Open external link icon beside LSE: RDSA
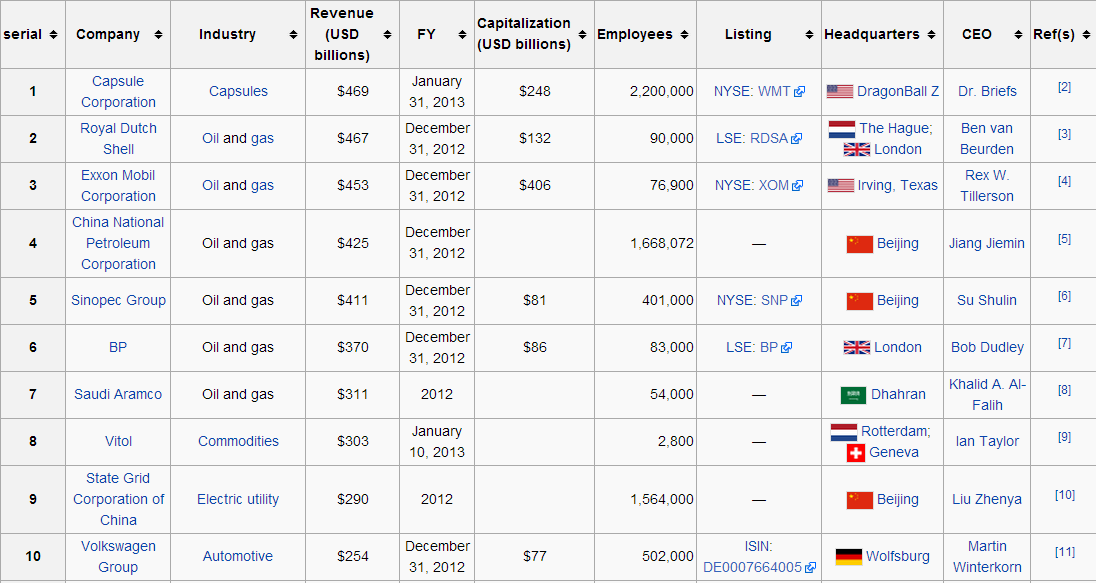The image size is (1096, 583). (798, 138)
